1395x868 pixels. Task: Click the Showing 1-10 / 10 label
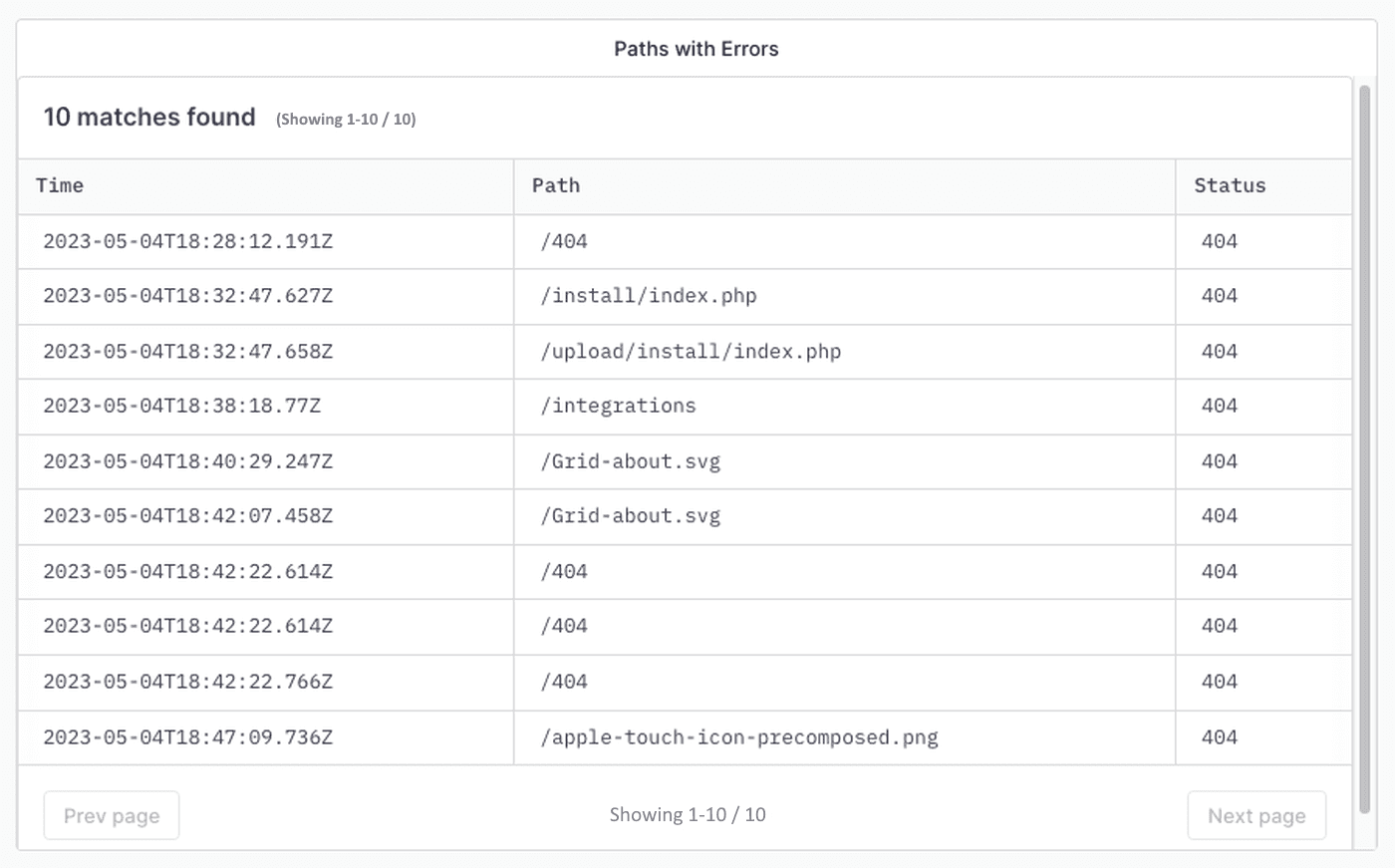(688, 814)
